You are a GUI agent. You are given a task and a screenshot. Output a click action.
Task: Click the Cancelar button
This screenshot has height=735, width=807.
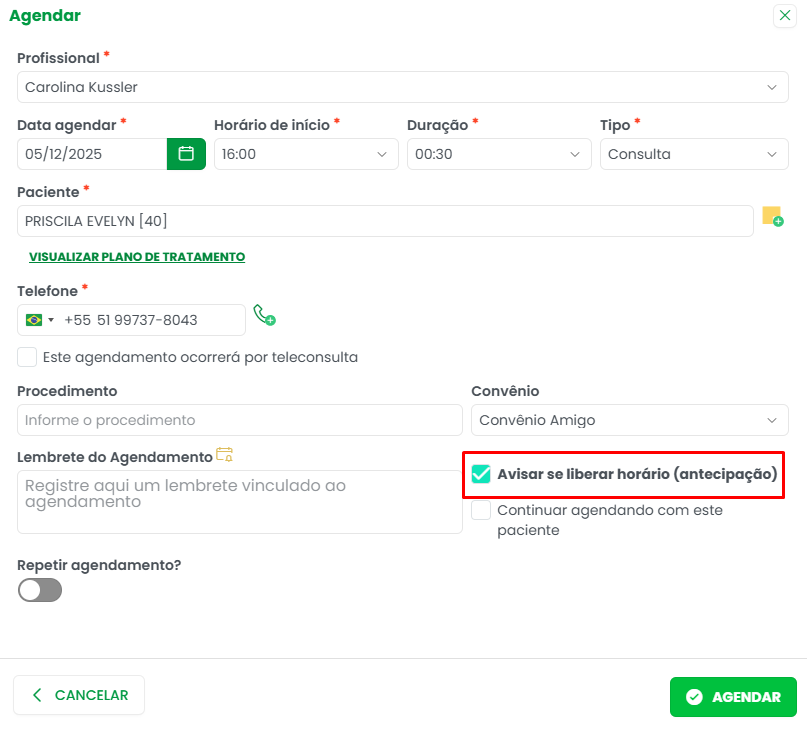(x=79, y=695)
